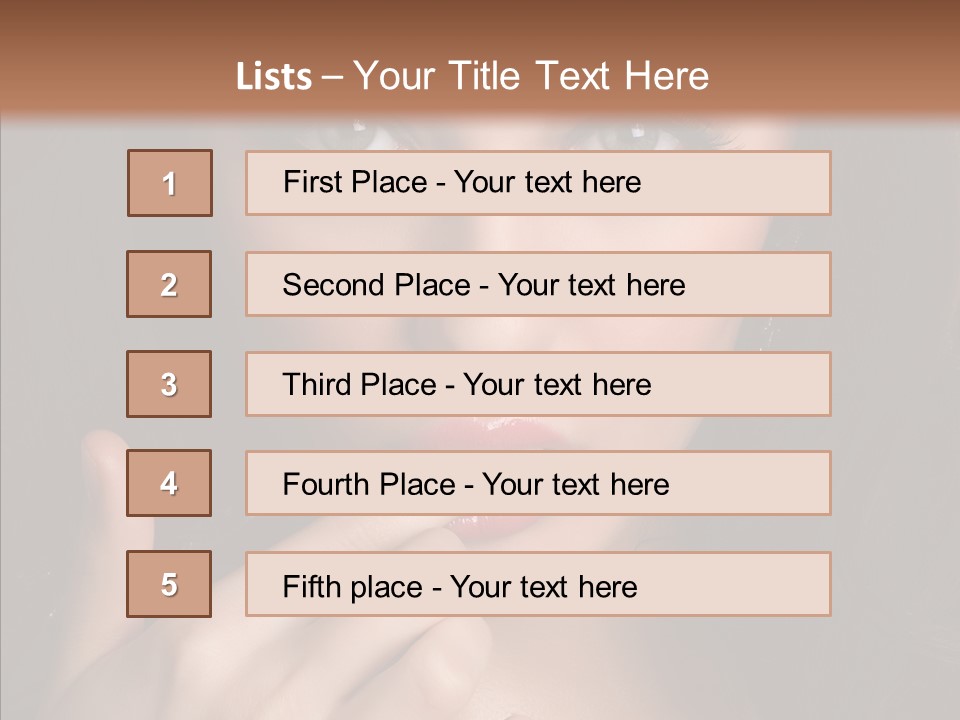Click the word 'Fifth' in the list
Viewport: 960px width, 720px height.
(311, 586)
